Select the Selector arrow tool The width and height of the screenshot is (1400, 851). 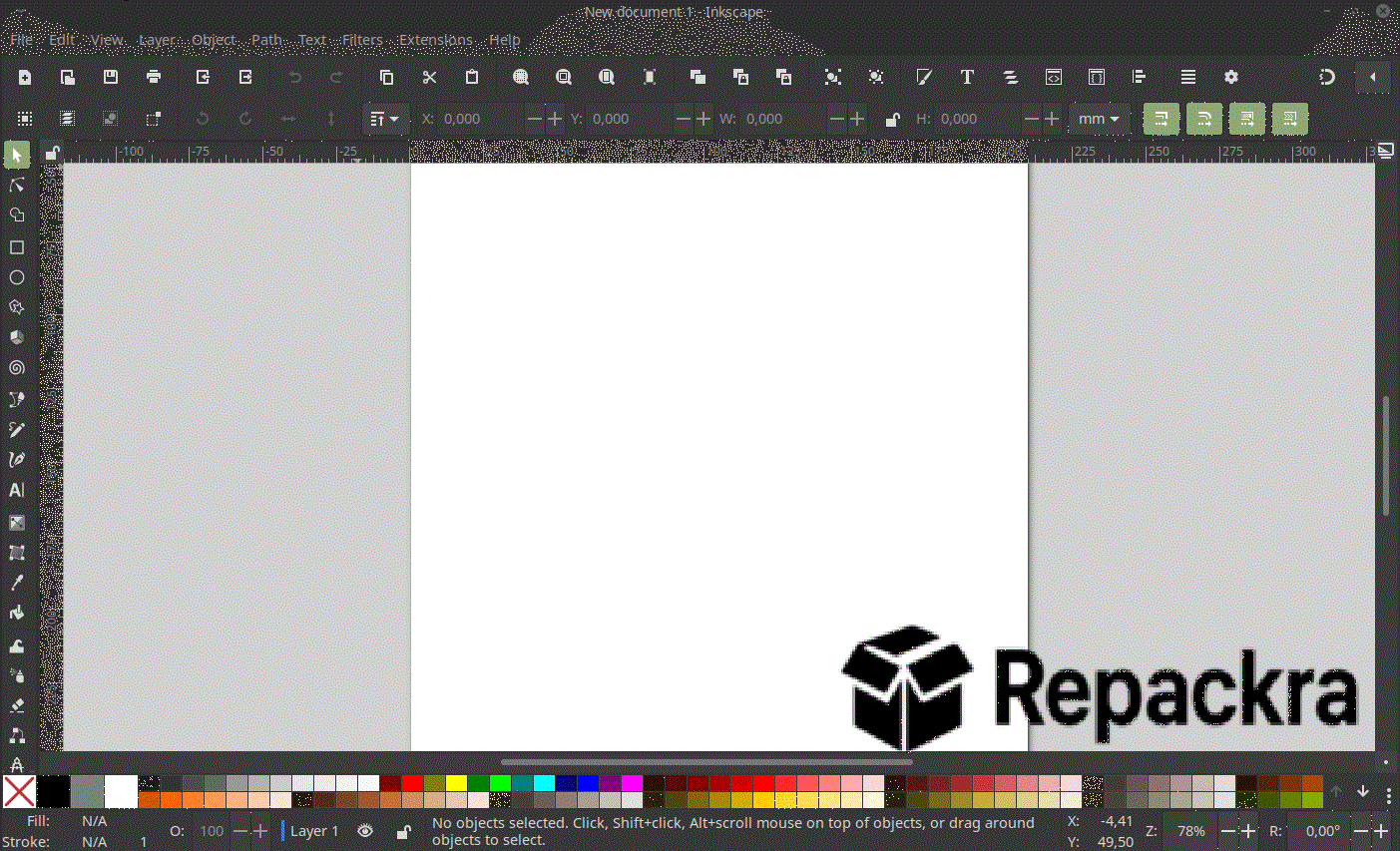click(x=17, y=155)
